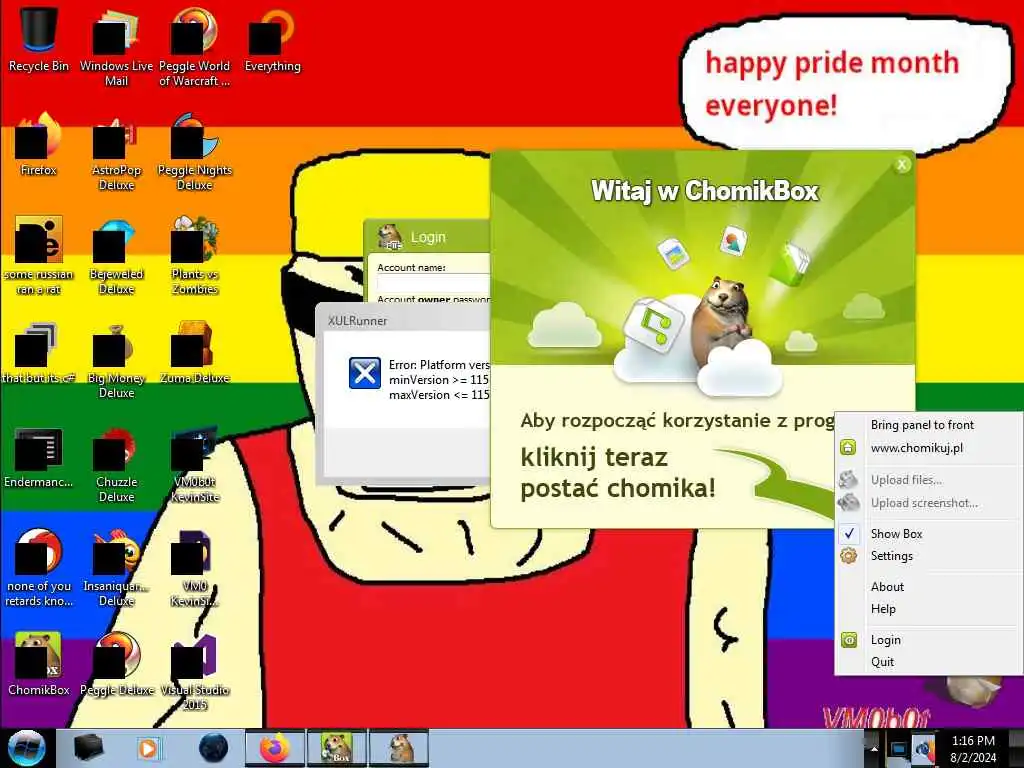Viewport: 1024px width, 768px height.
Task: Open Peggle Nights Deluxe desktop icon
Action: tap(194, 152)
